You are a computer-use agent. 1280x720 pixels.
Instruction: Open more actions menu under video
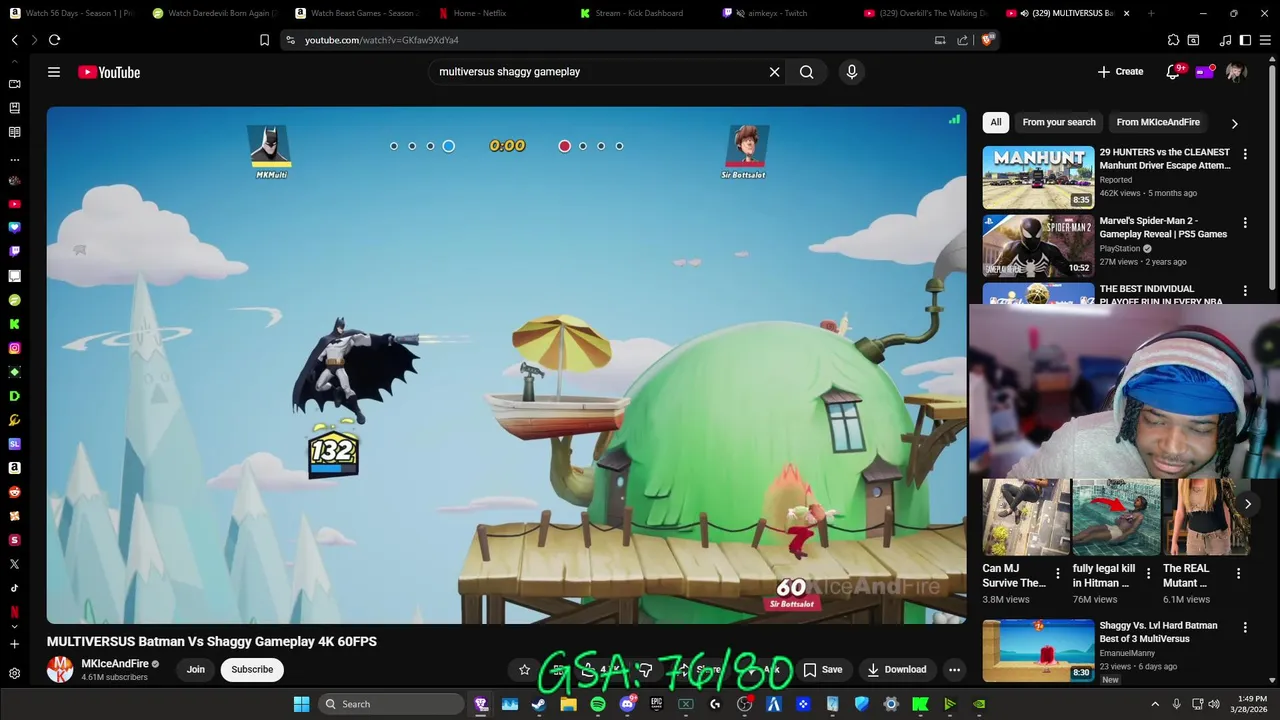pos(954,670)
